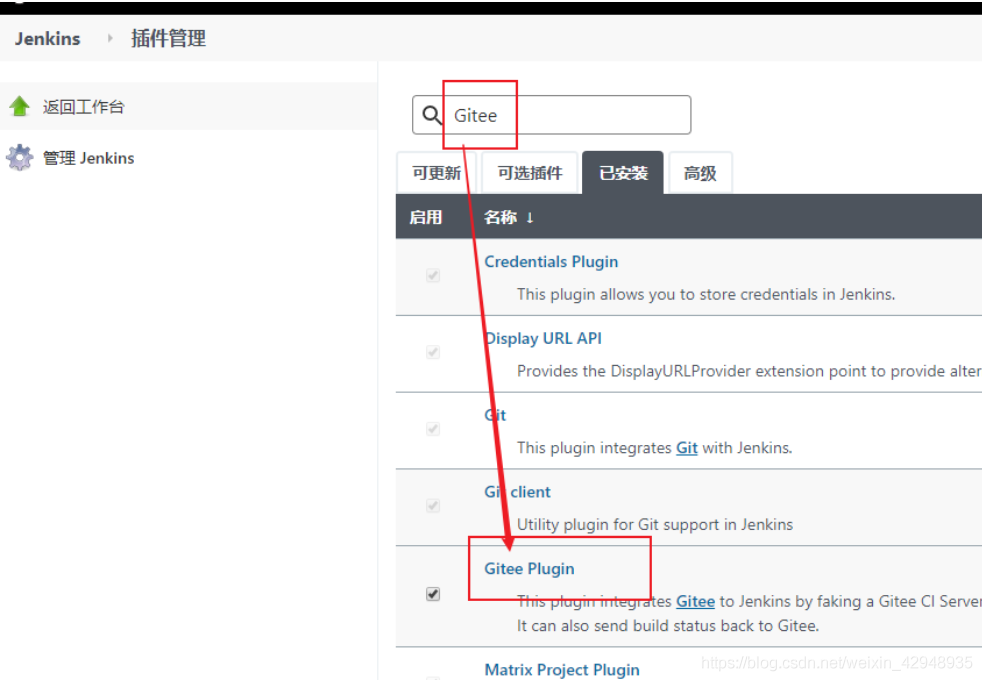Open the Display URL API link
The height and width of the screenshot is (681, 982).
(x=543, y=338)
